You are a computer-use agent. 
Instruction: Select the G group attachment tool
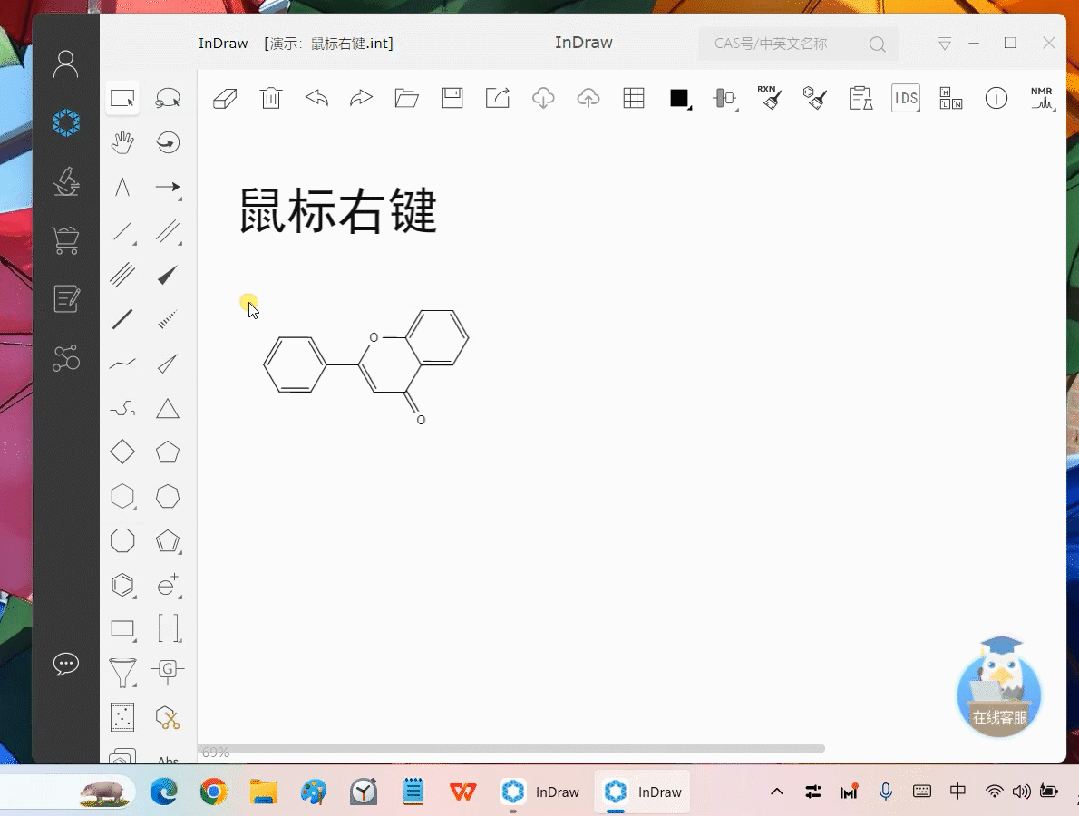tap(168, 671)
